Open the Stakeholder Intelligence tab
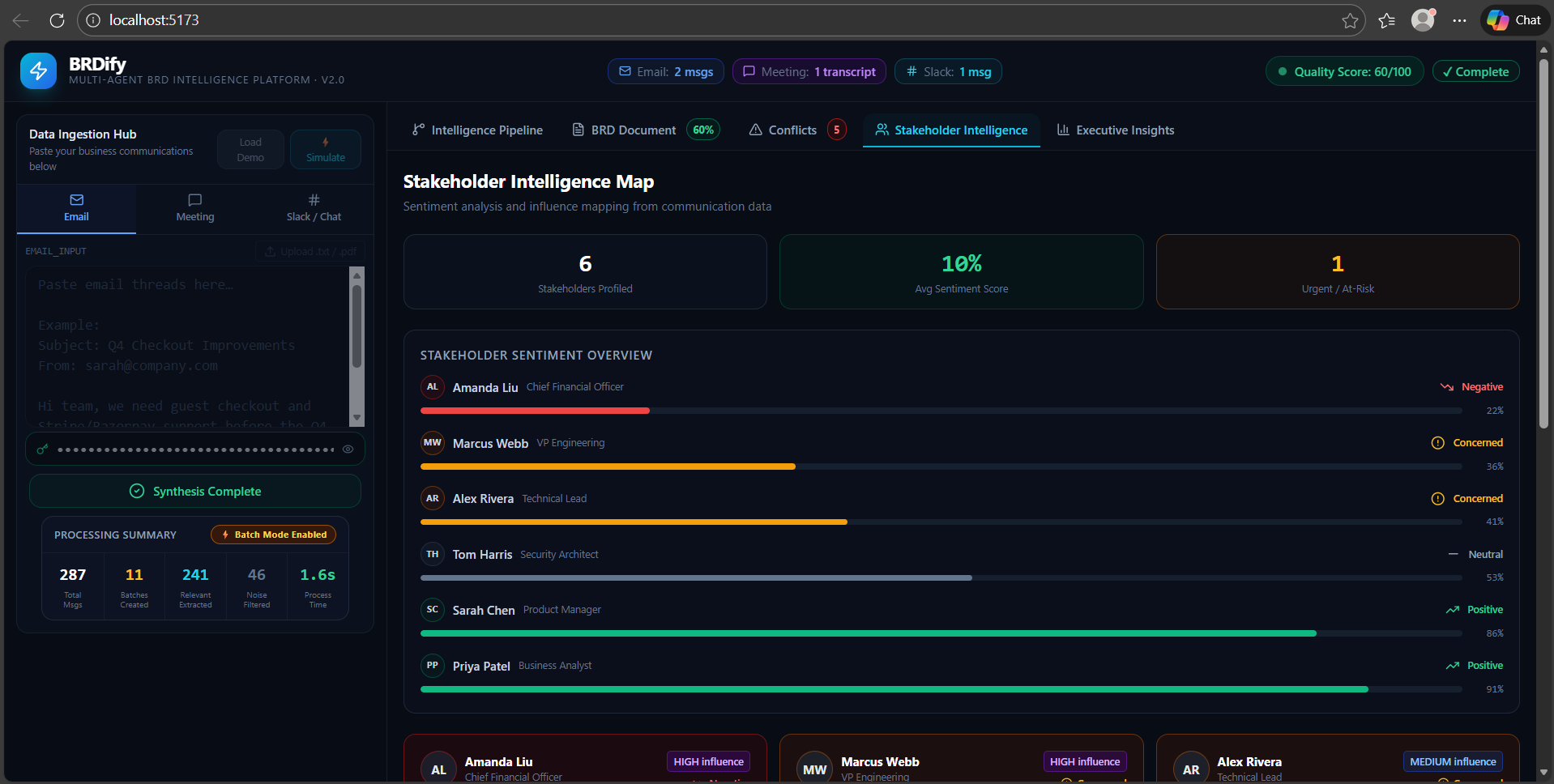This screenshot has height=784, width=1554. point(951,130)
